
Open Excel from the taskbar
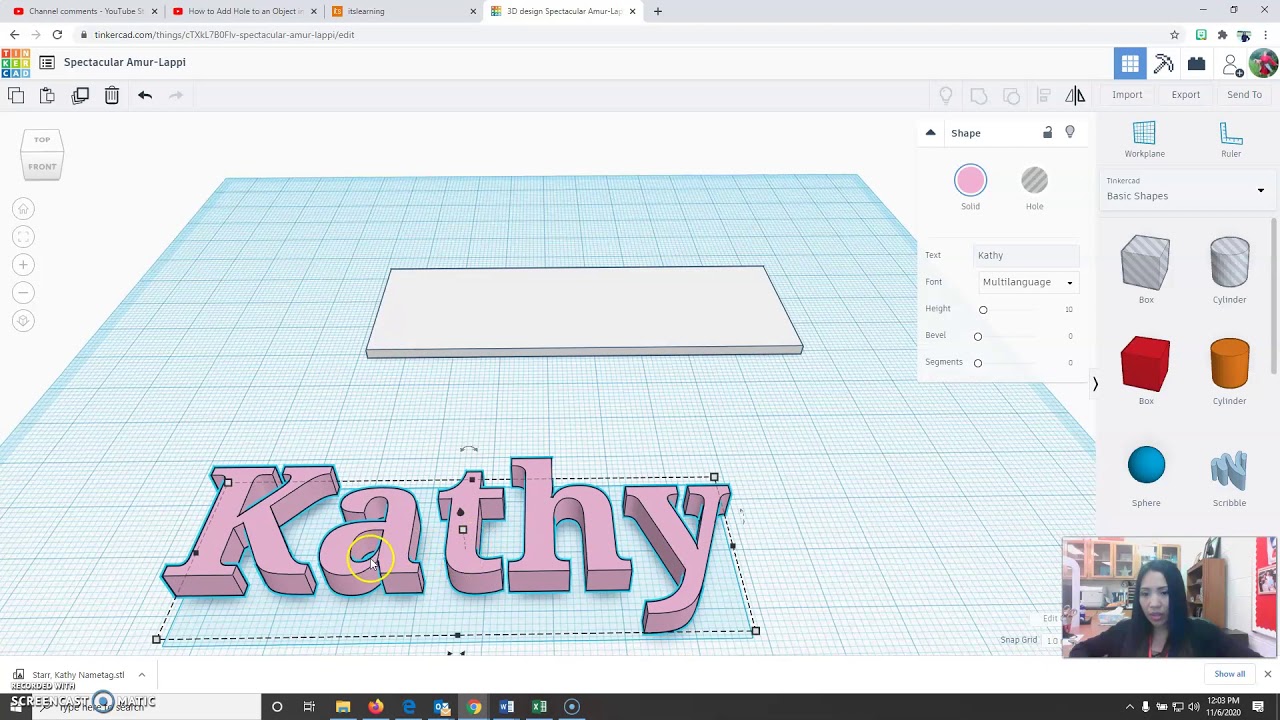pyautogui.click(x=540, y=707)
